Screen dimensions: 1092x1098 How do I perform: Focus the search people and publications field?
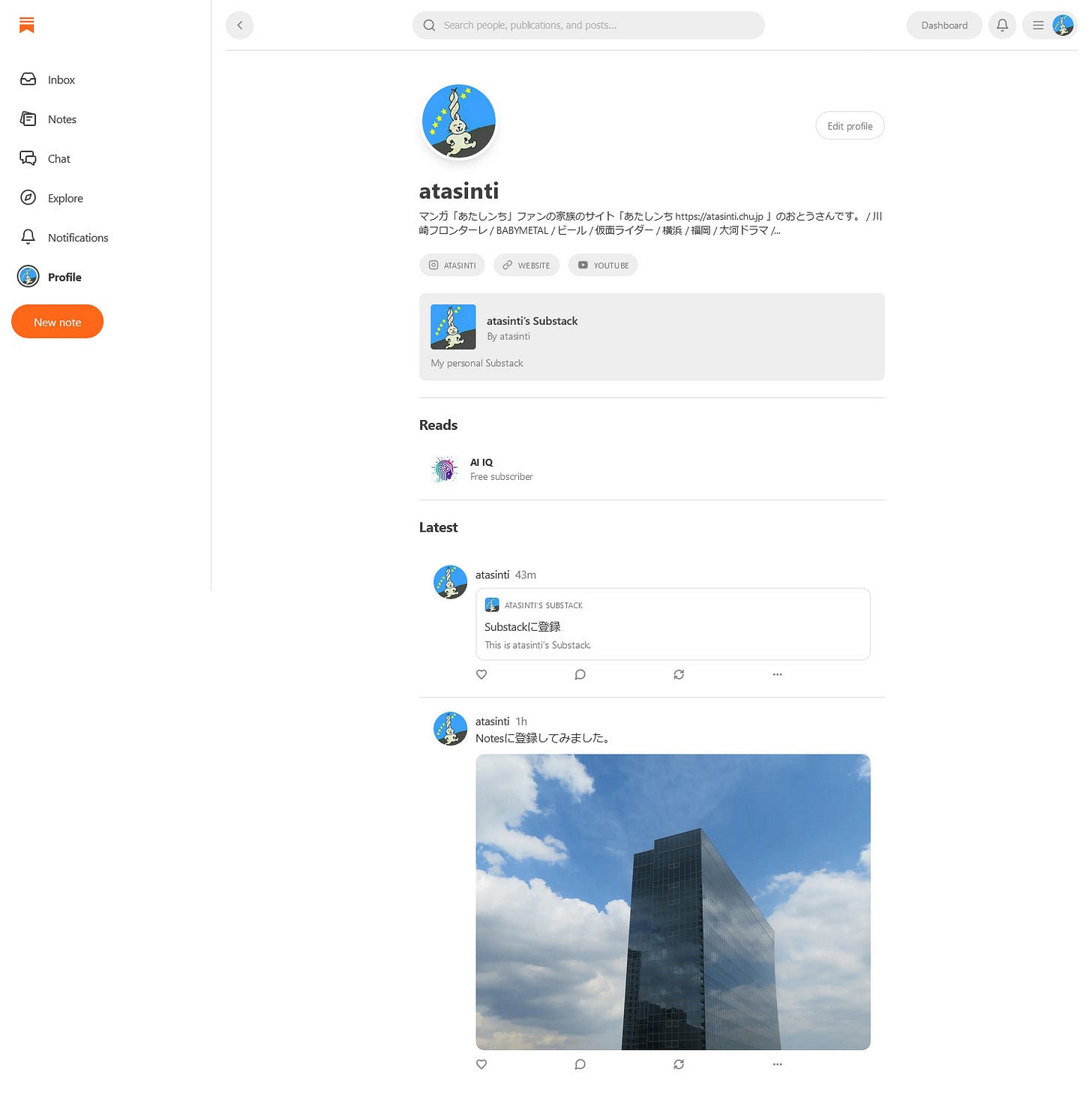pos(589,25)
